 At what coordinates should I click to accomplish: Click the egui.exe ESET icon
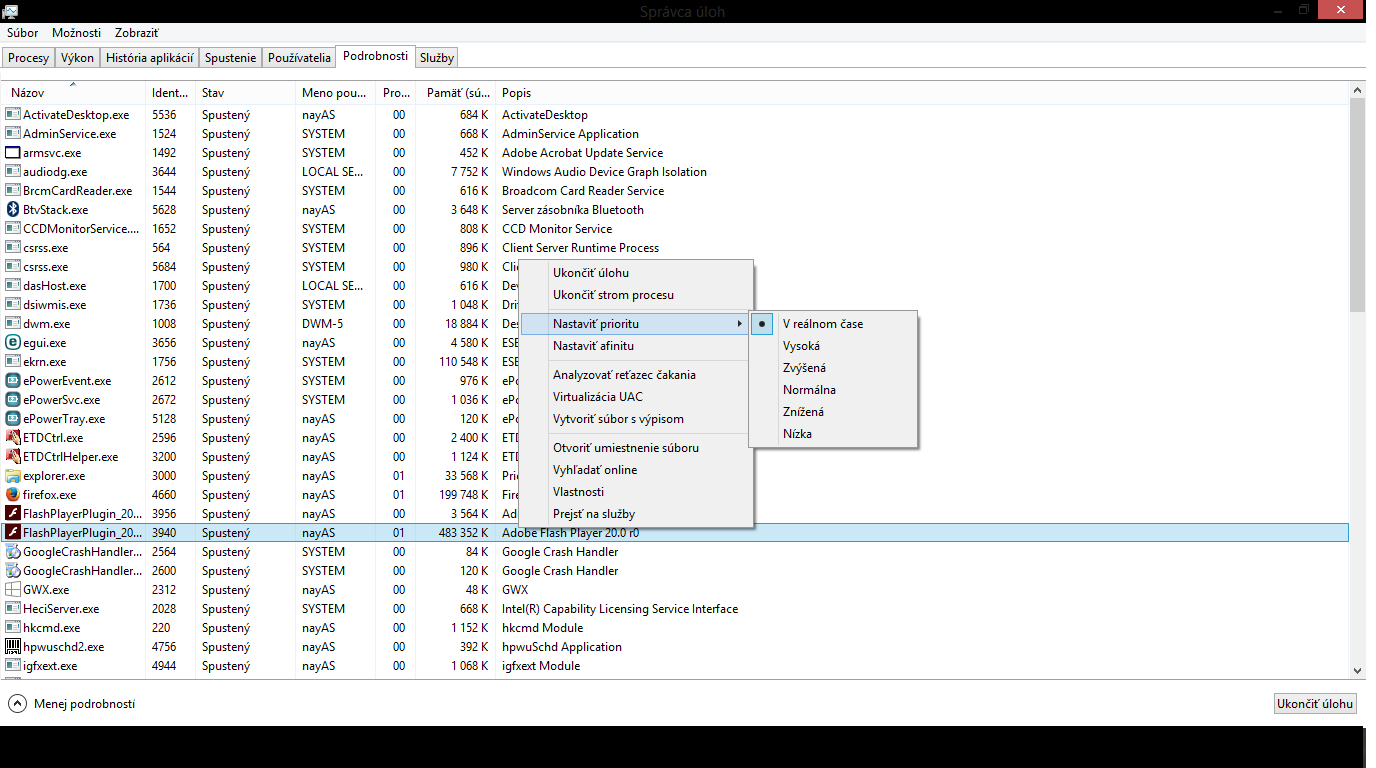(13, 343)
